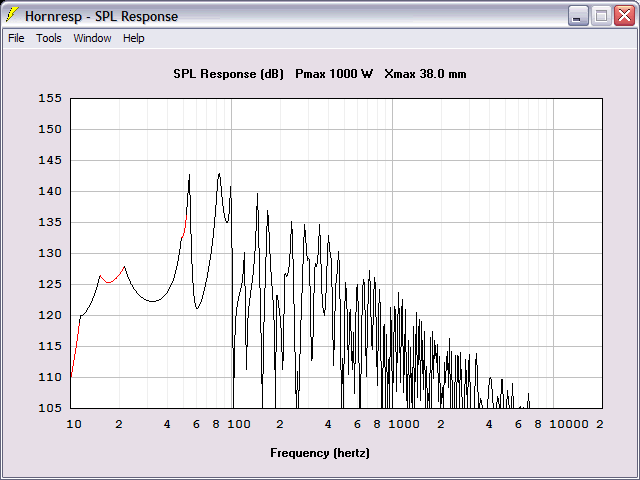Click the 10000 hertz x-axis label
640x480 pixels.
tap(569, 424)
